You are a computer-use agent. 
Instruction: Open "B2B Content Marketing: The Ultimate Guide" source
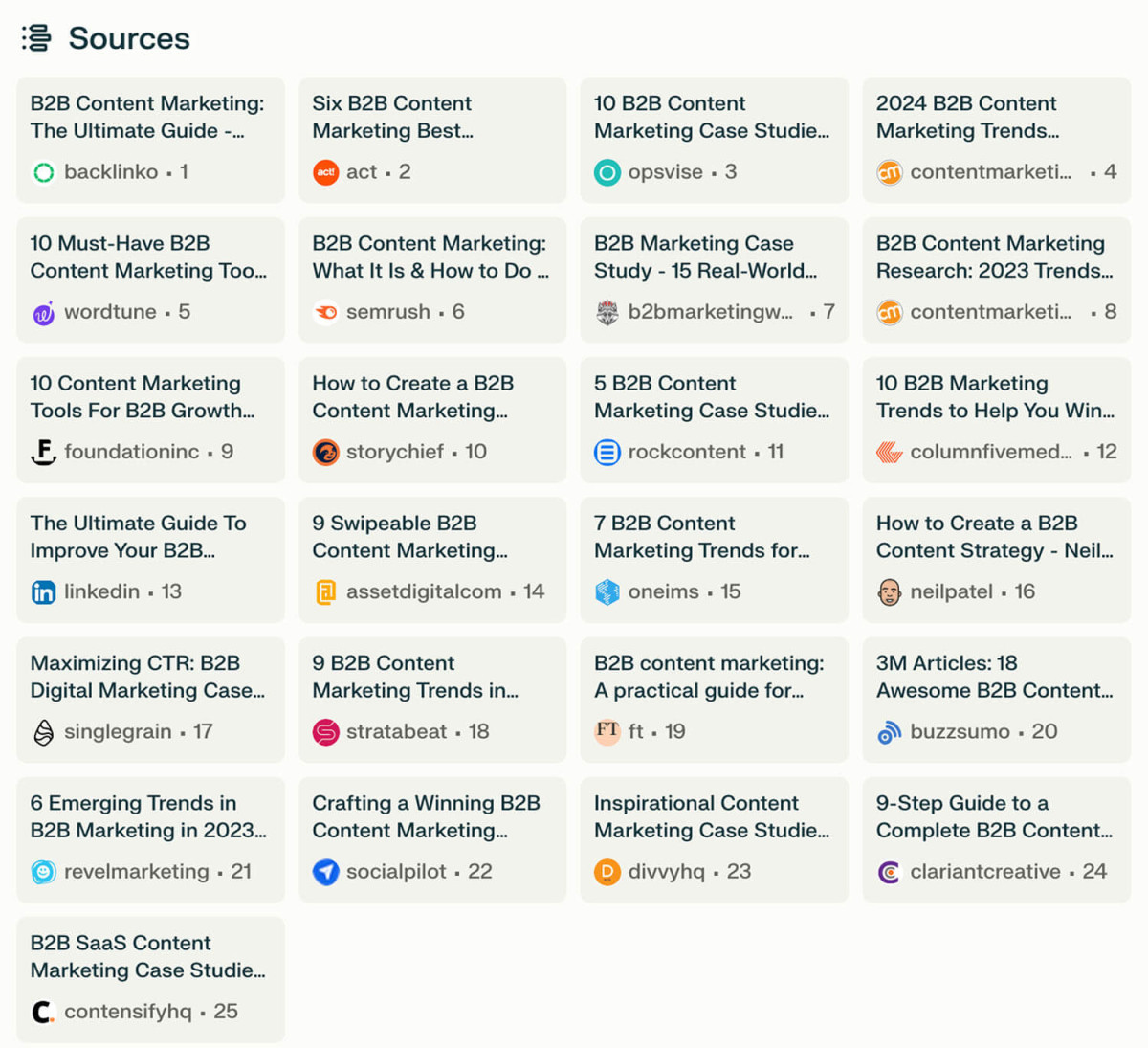pos(150,140)
